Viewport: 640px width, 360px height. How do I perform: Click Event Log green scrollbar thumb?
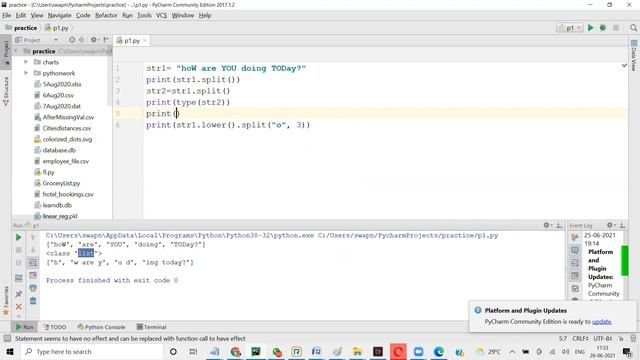click(624, 260)
